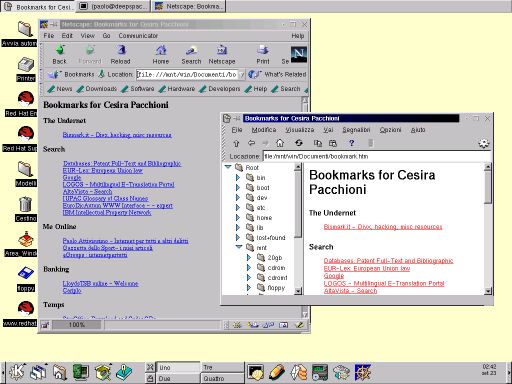
Task: Open the Konqueror Segnalibri menu
Action: (356, 130)
